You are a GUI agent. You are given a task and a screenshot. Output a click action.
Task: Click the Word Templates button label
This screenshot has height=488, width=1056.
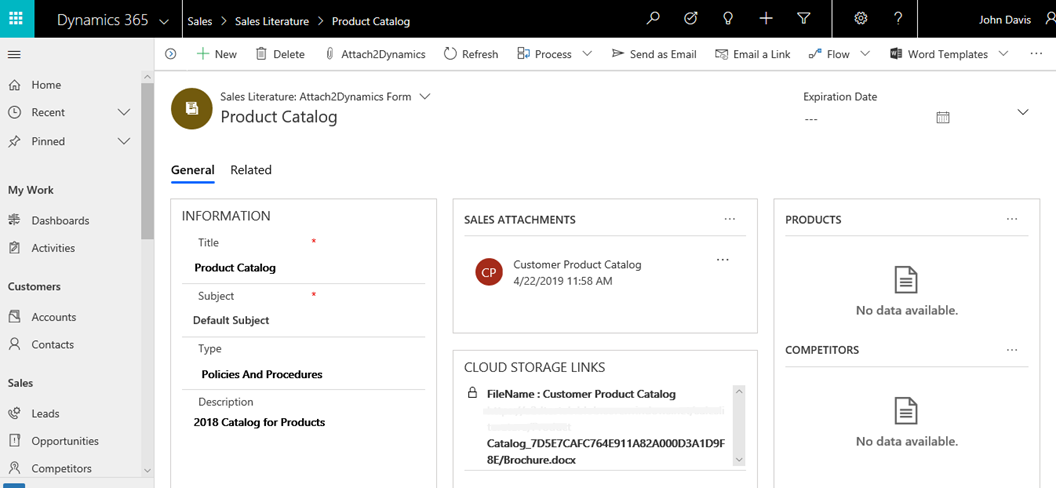click(948, 54)
